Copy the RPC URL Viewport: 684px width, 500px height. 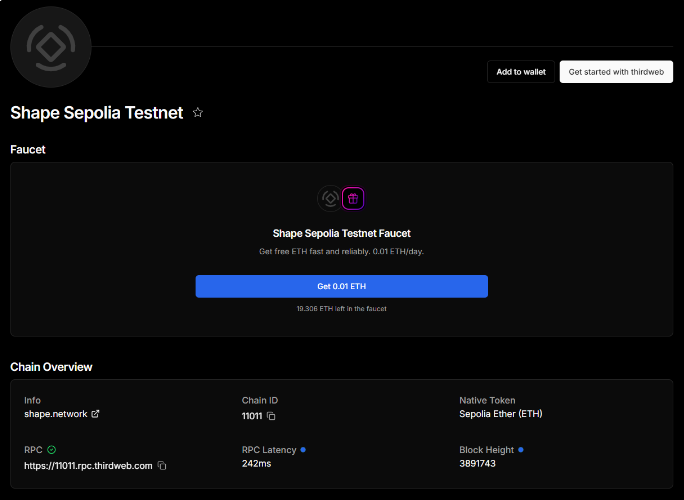162,466
